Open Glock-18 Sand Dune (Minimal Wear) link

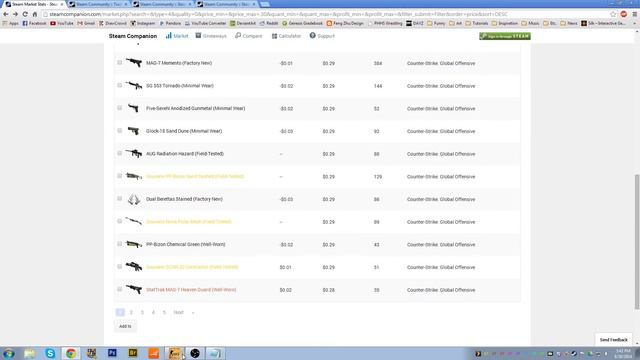click(x=184, y=131)
